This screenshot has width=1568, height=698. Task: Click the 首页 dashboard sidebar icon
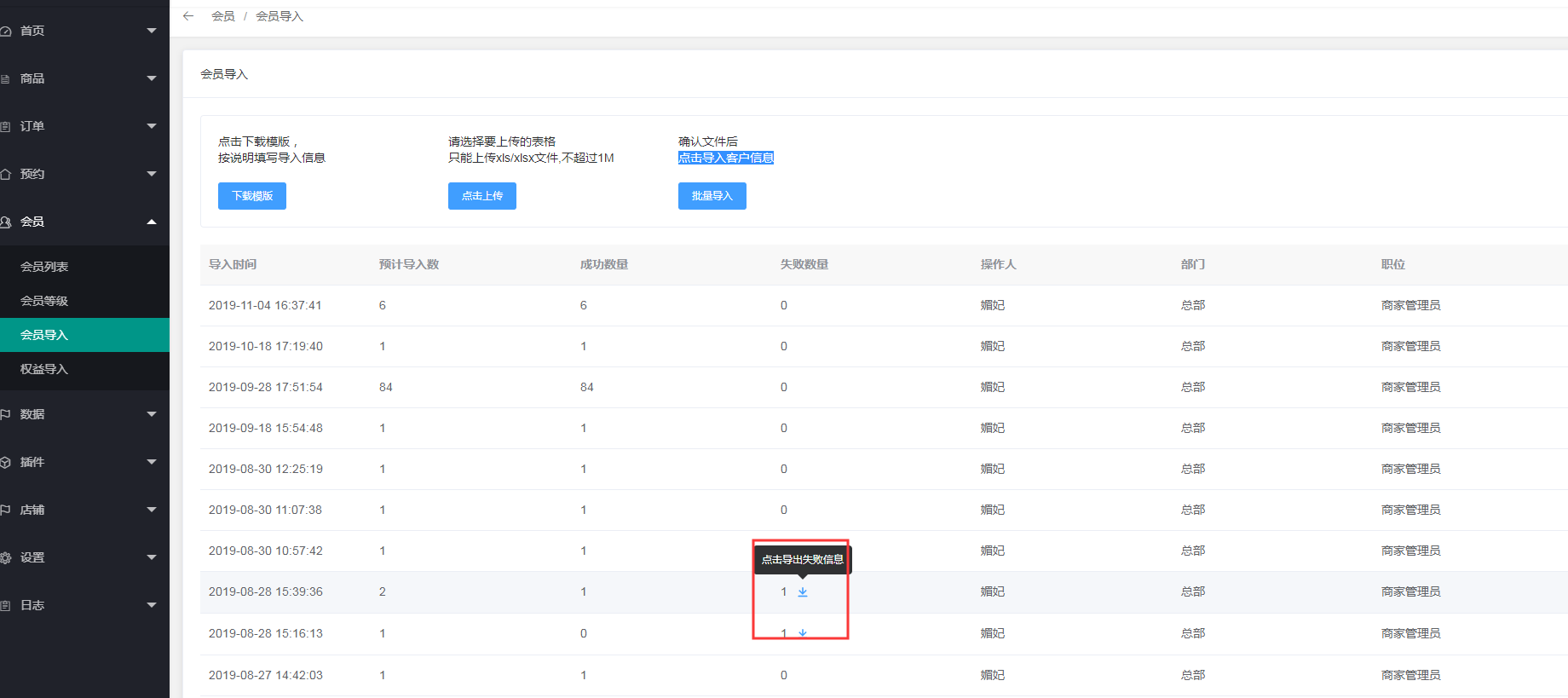coord(5,31)
